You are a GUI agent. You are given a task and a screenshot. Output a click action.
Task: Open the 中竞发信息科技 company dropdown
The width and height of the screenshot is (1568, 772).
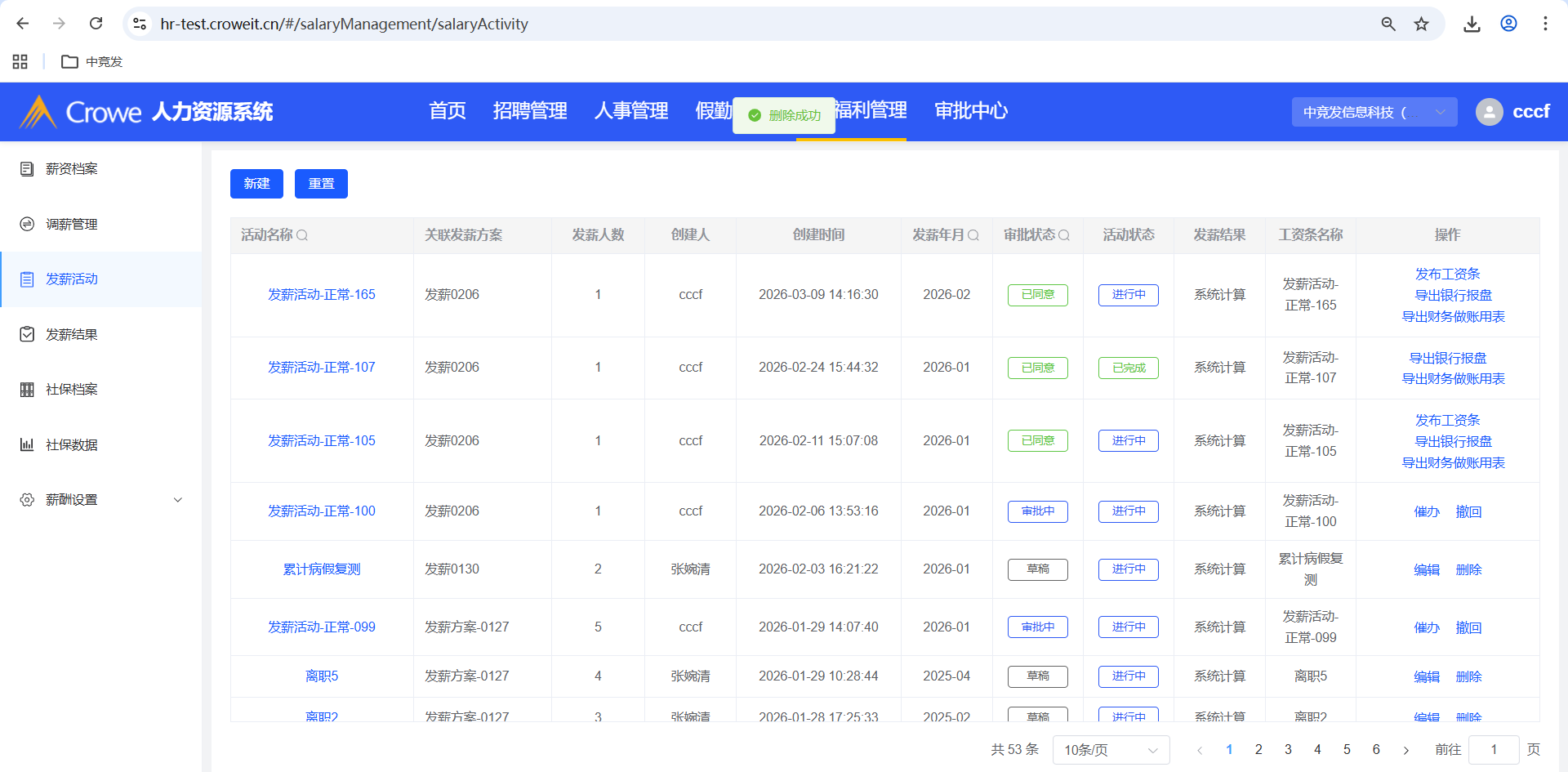(1374, 112)
